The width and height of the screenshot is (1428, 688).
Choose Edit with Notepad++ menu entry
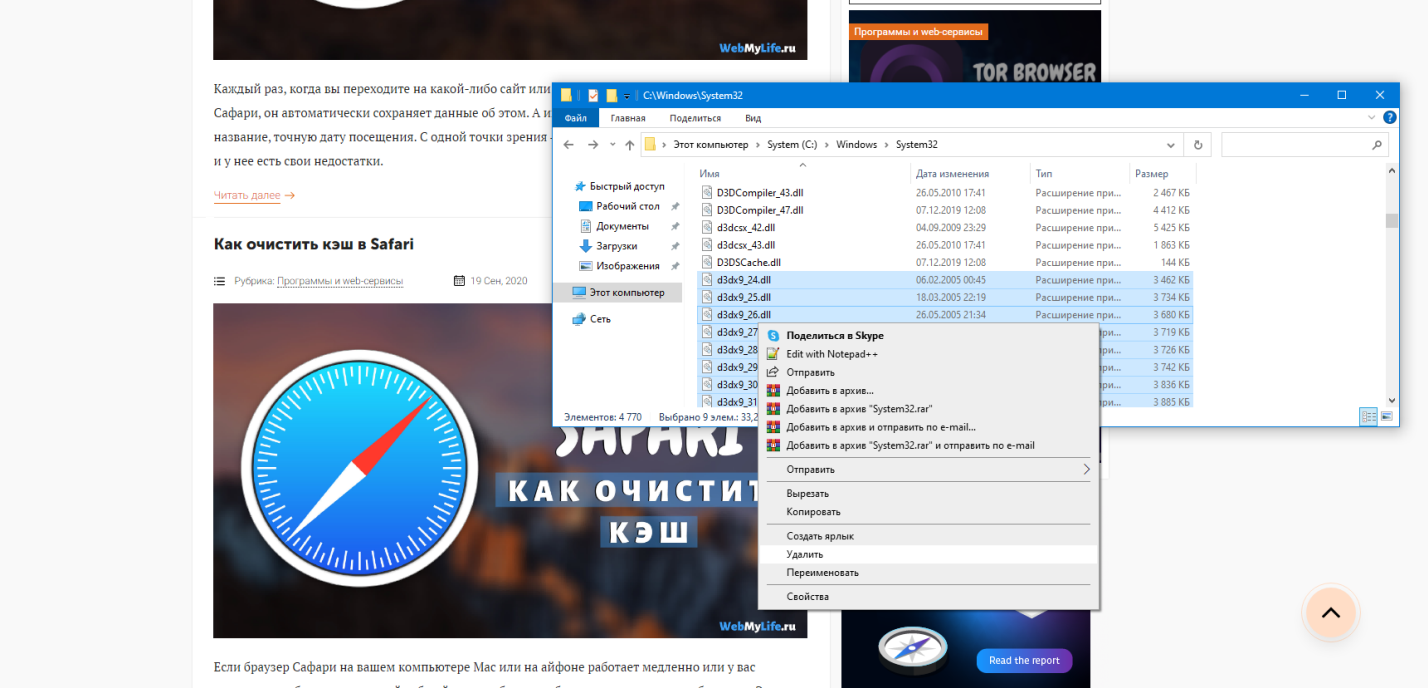click(928, 354)
